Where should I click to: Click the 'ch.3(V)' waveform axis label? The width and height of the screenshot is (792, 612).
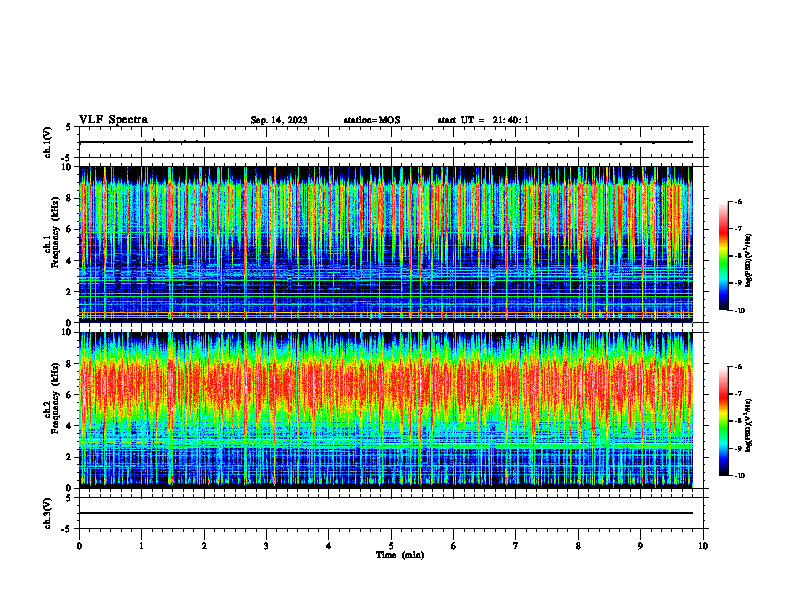click(x=48, y=513)
